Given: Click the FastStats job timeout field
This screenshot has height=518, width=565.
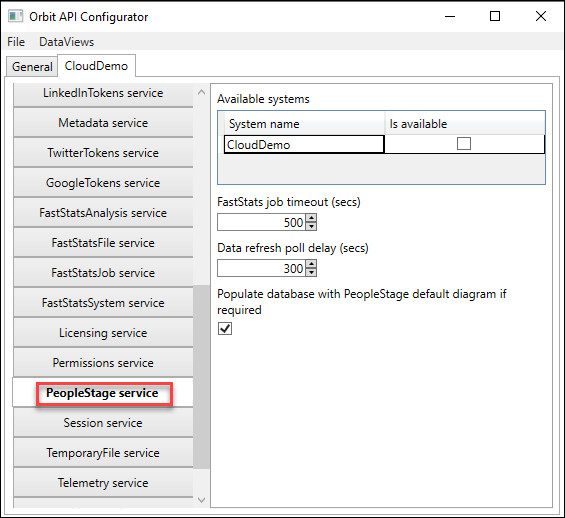Looking at the screenshot, I should [262, 222].
